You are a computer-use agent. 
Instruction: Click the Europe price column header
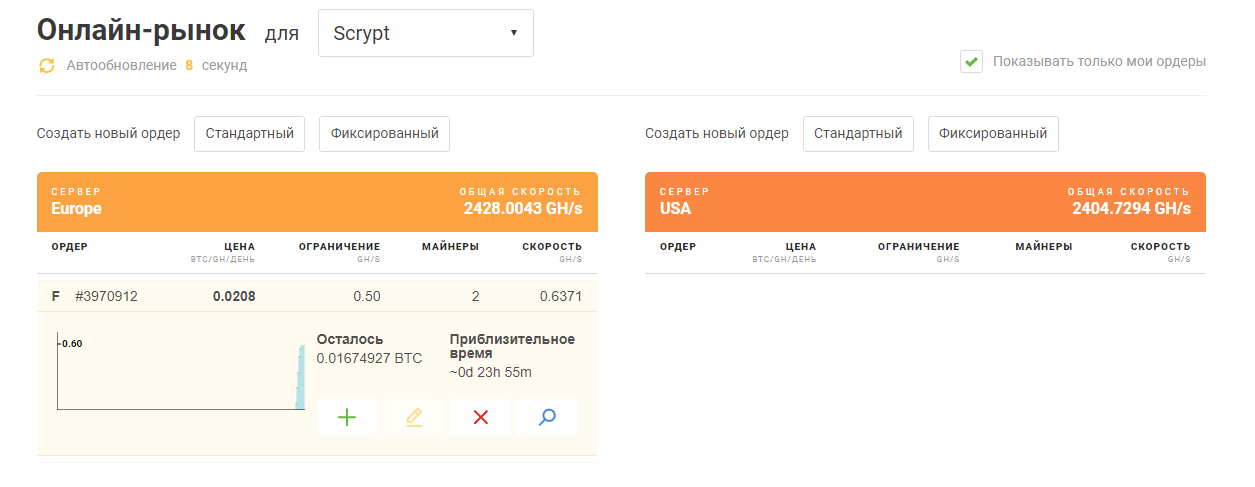coord(239,247)
